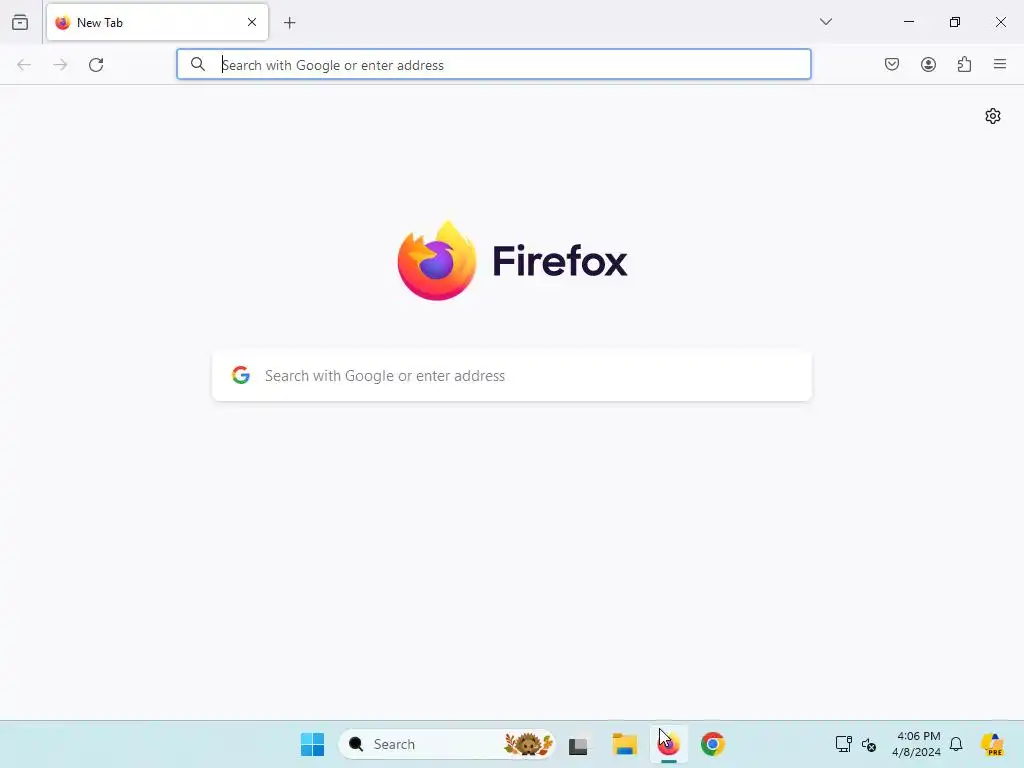Click the magnifier icon in address bar

click(x=198, y=64)
